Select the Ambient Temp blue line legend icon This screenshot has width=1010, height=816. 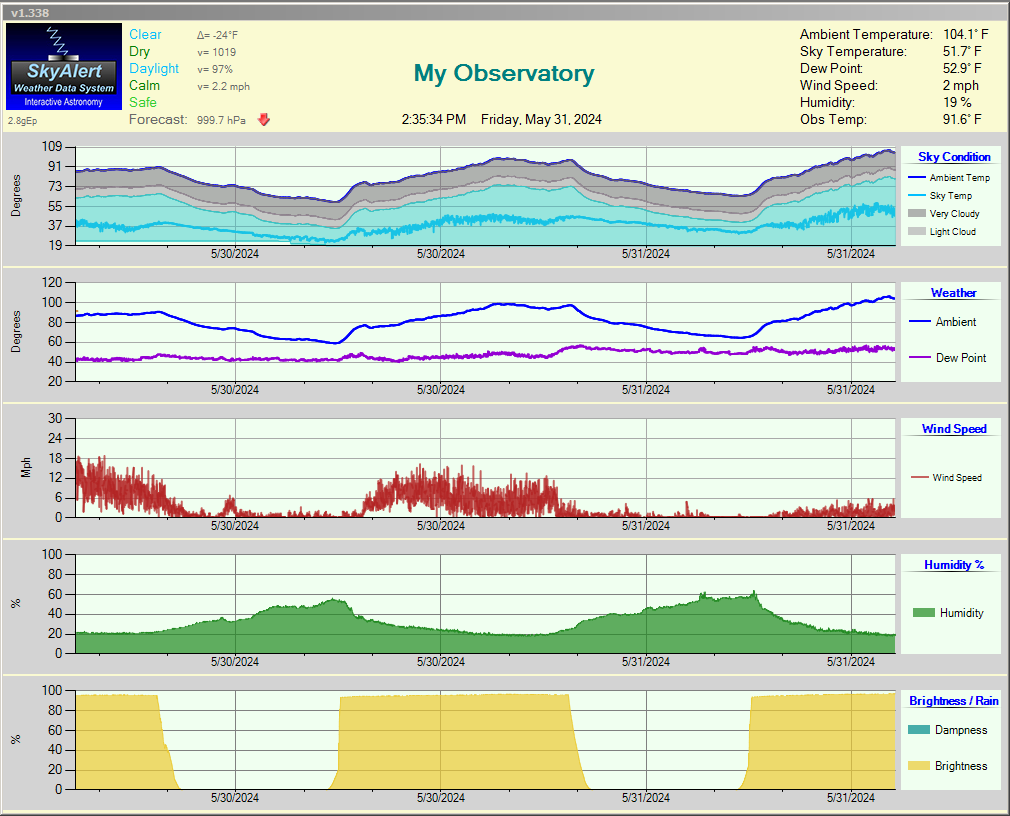point(918,177)
